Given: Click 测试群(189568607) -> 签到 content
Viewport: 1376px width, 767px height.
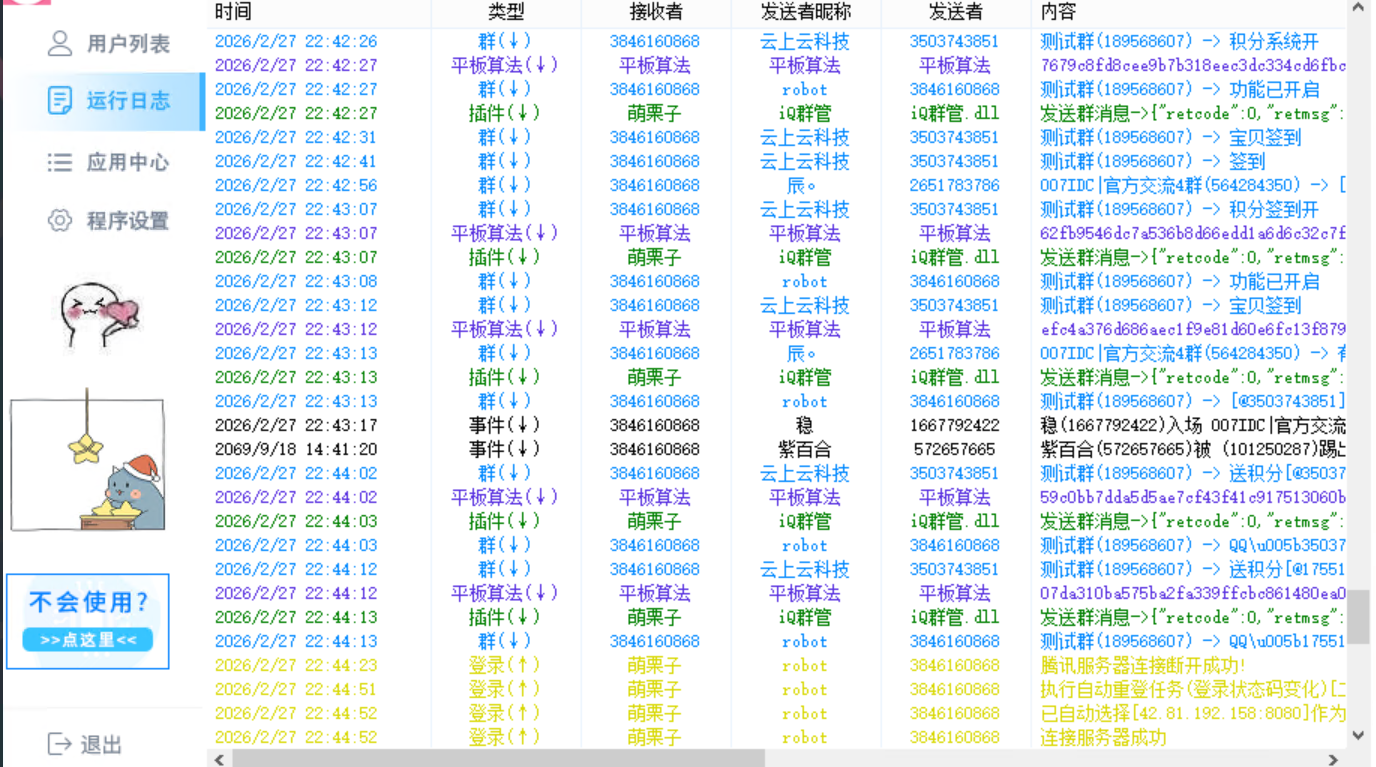Looking at the screenshot, I should coord(1152,161).
